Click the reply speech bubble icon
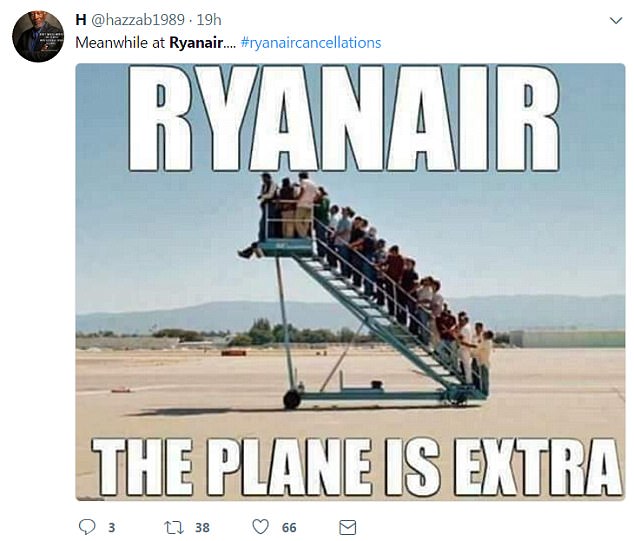Screen dimensions: 634x541 86,526
